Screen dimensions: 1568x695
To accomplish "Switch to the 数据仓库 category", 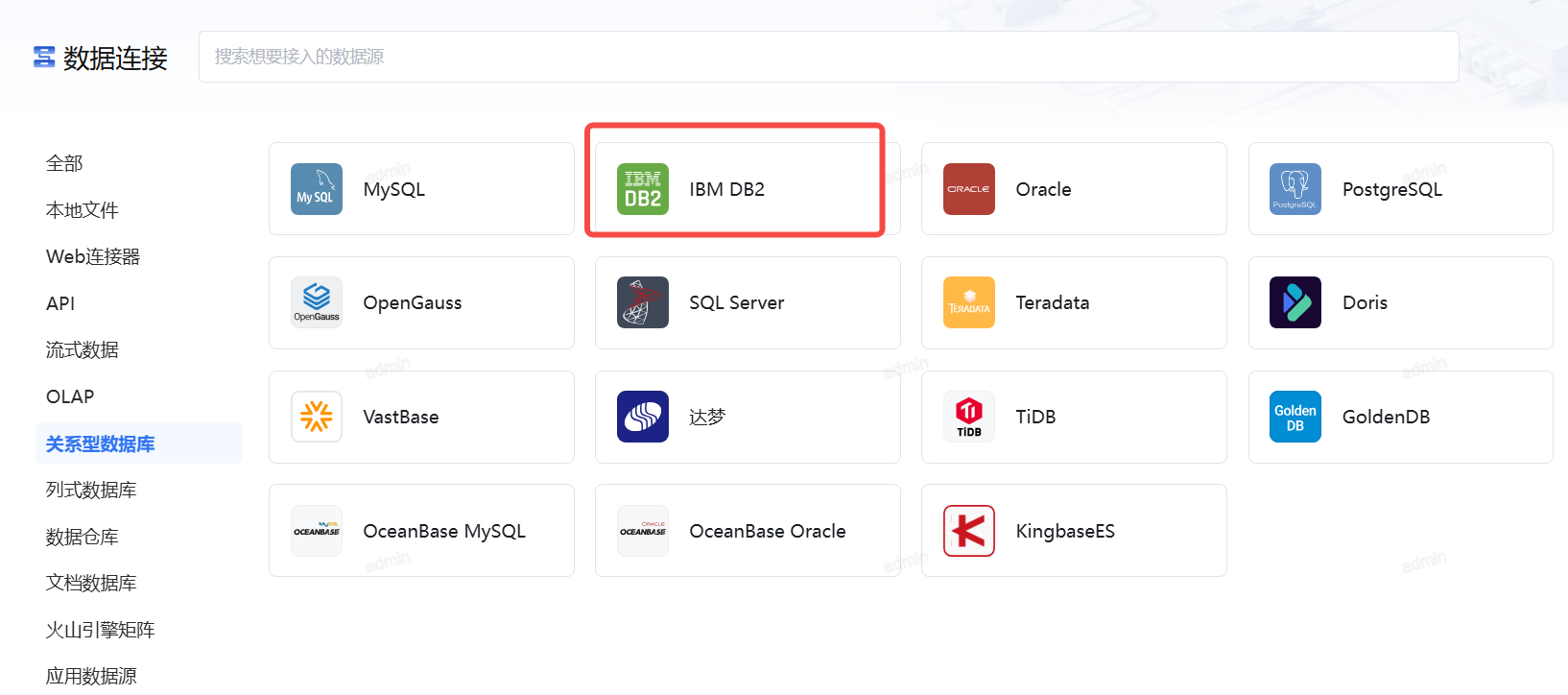I will [x=83, y=537].
